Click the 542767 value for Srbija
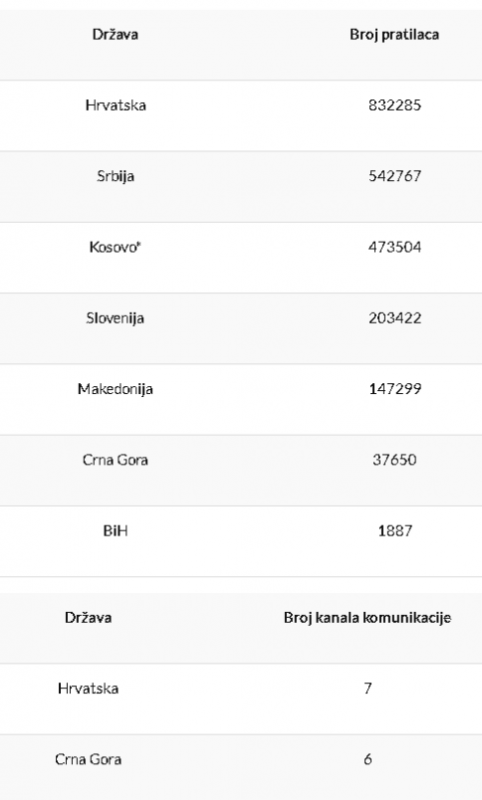482x800 pixels. pyautogui.click(x=395, y=176)
